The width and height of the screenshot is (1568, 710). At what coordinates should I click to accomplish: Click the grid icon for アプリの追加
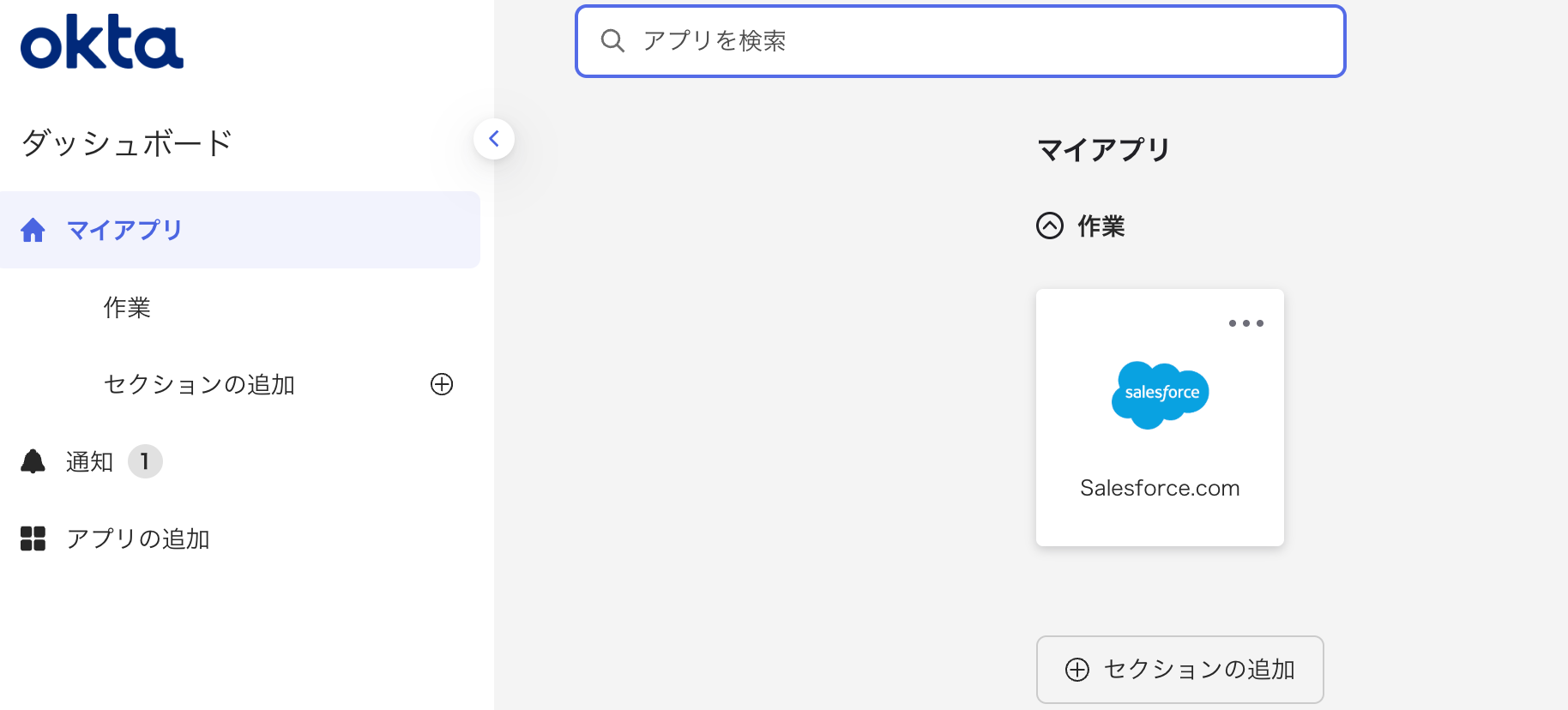33,539
